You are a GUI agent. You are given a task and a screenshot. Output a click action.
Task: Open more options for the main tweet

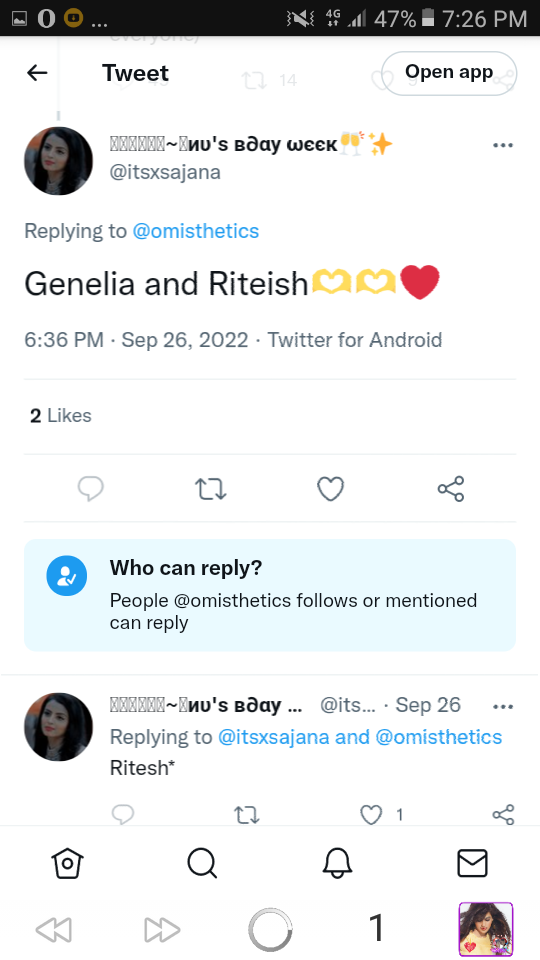point(503,146)
